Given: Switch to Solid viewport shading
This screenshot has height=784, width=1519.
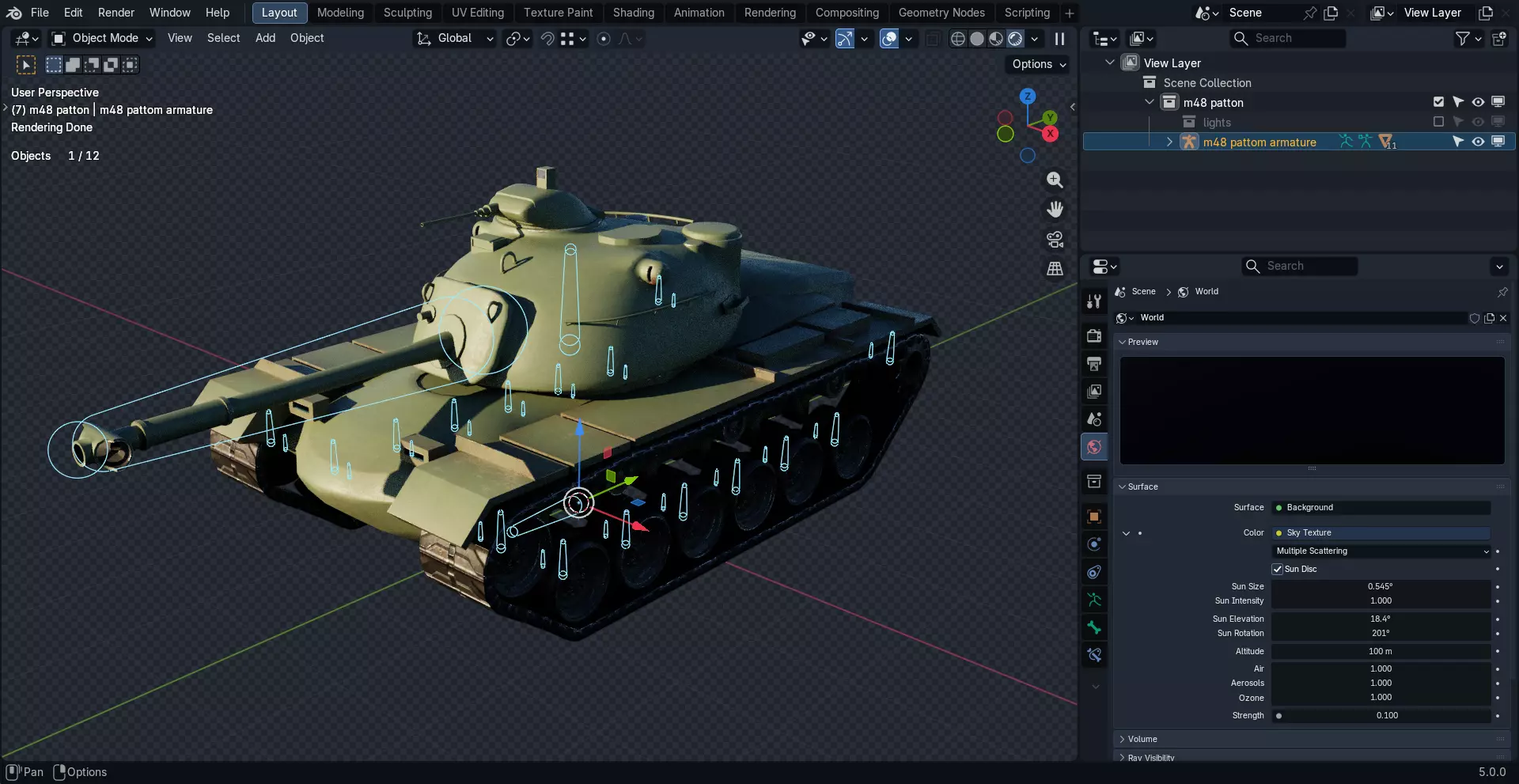Looking at the screenshot, I should 977,39.
